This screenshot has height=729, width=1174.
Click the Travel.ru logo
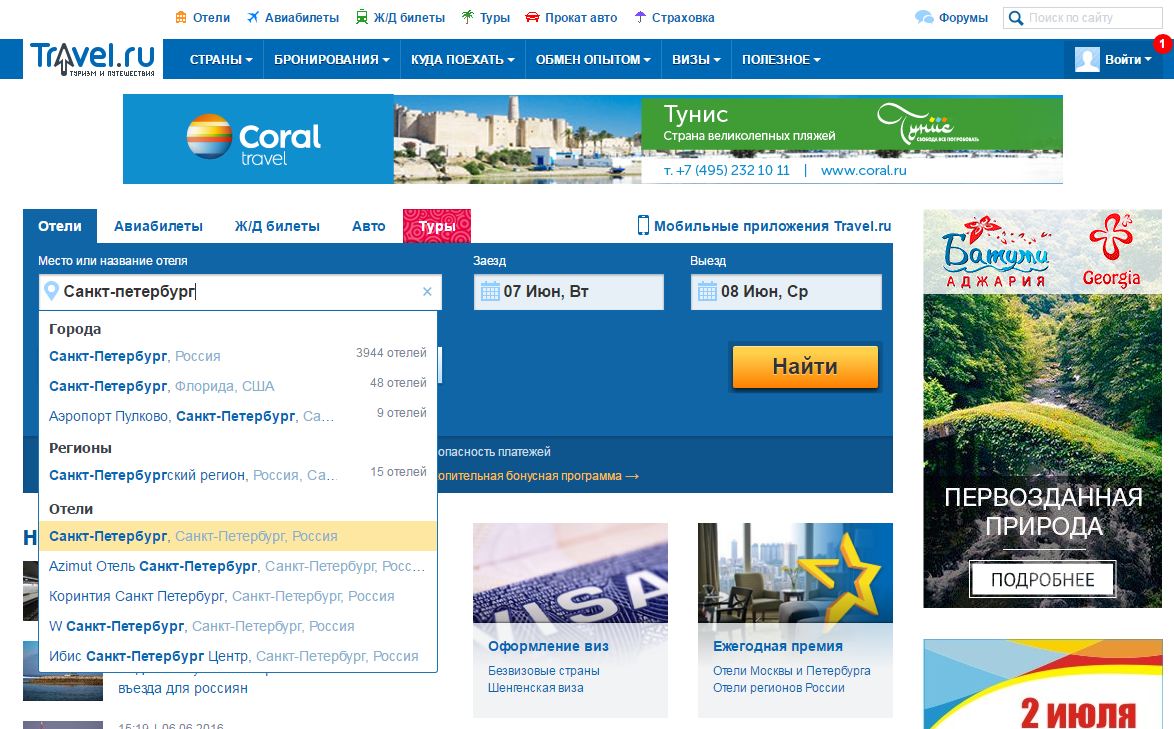(x=92, y=58)
